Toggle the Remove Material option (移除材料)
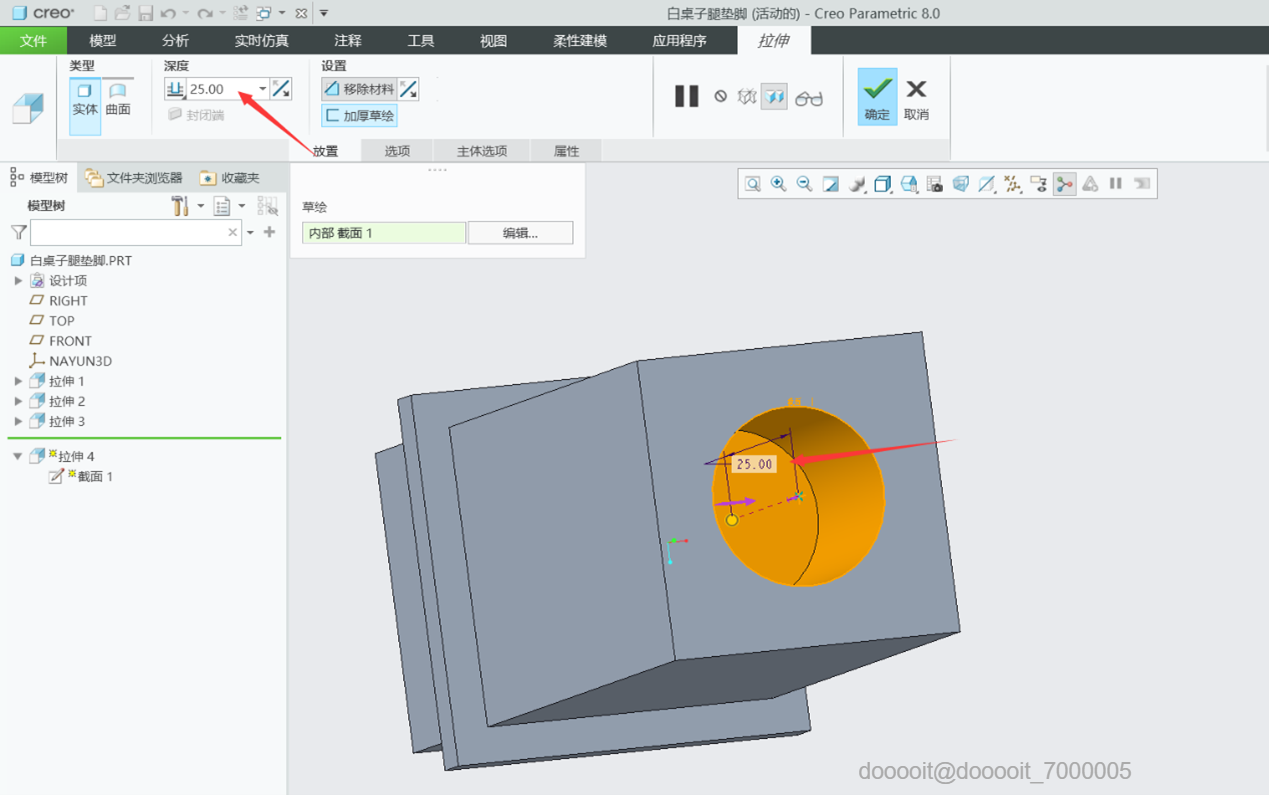The width and height of the screenshot is (1269, 795). (x=359, y=89)
